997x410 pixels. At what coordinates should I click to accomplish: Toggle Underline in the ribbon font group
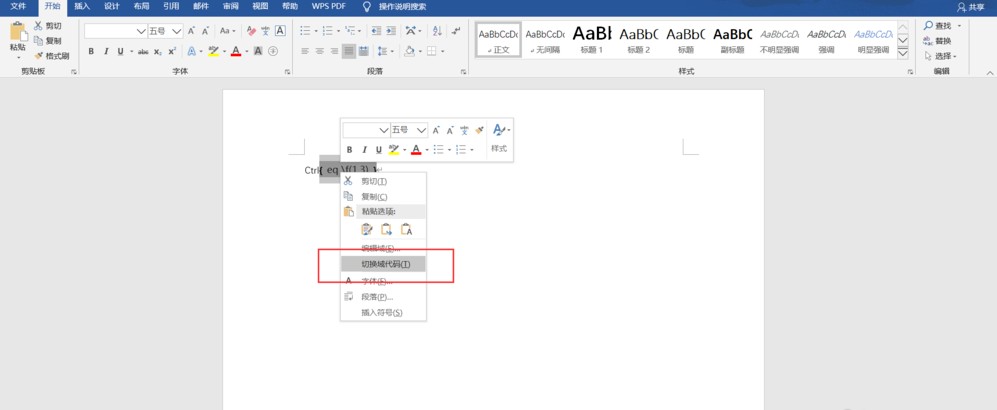tap(120, 51)
